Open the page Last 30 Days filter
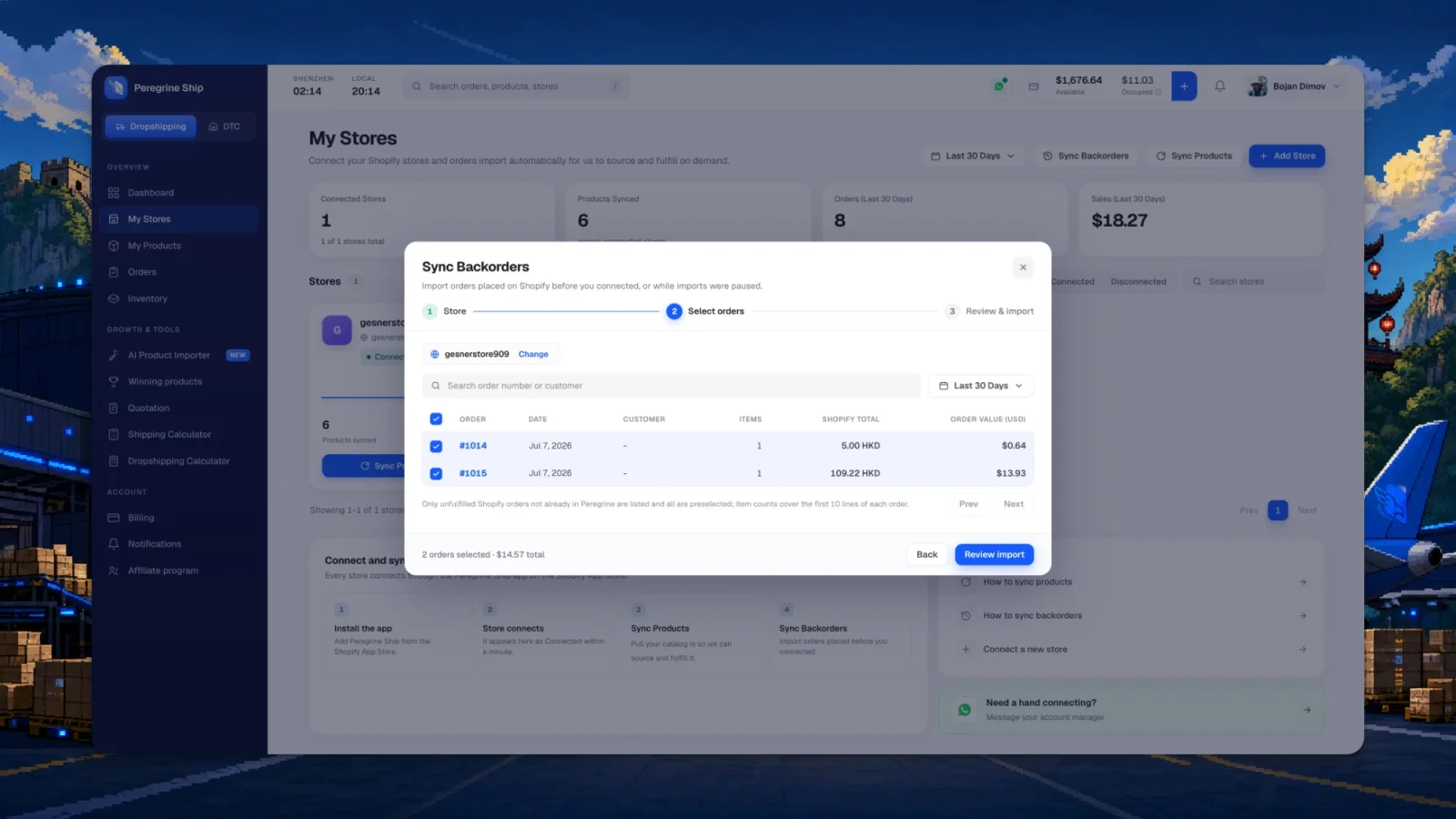This screenshot has height=819, width=1456. point(972,156)
